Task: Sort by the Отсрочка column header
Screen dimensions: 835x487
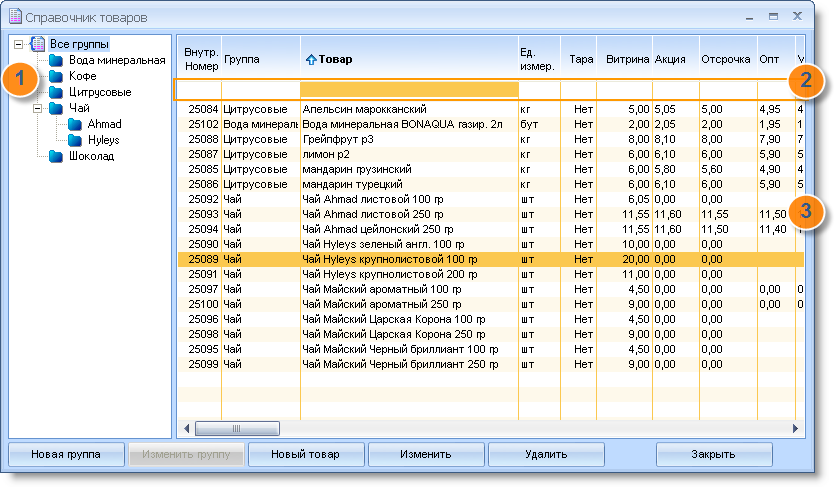Action: (x=727, y=59)
